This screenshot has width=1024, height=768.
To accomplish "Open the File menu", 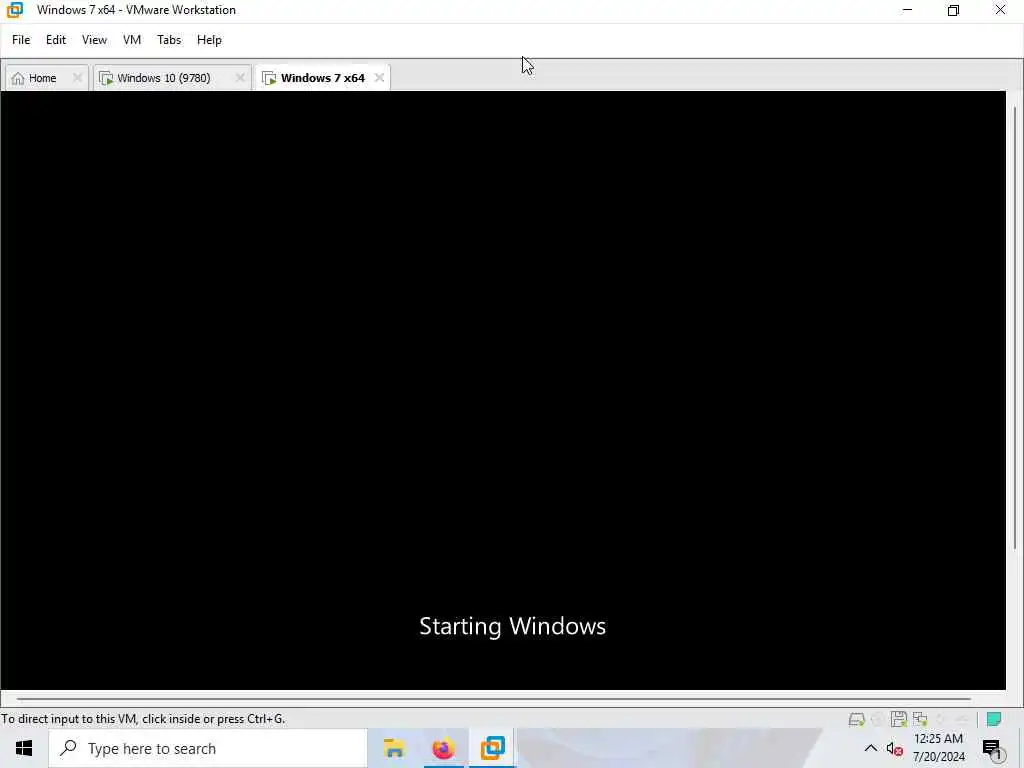I will [21, 40].
